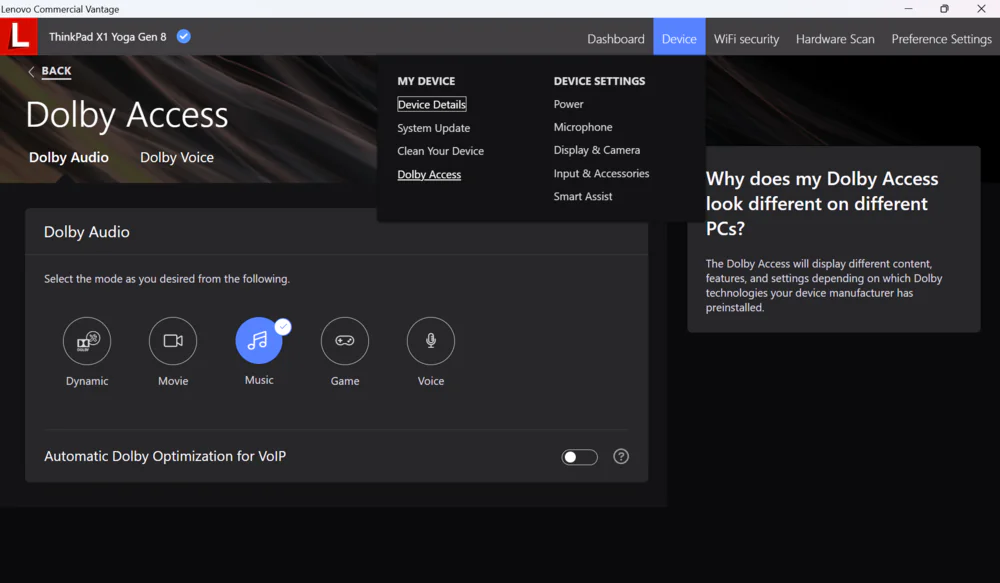Open Microphone device settings
This screenshot has height=583, width=1000.
click(583, 127)
